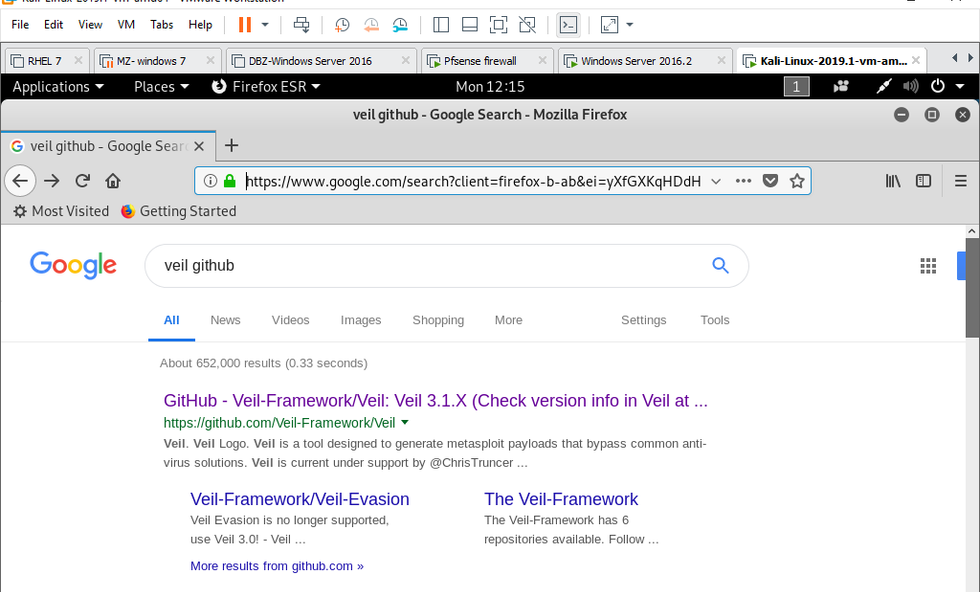Viewport: 980px width, 592px height.
Task: Toggle the Firefox sidebar view
Action: [x=924, y=181]
